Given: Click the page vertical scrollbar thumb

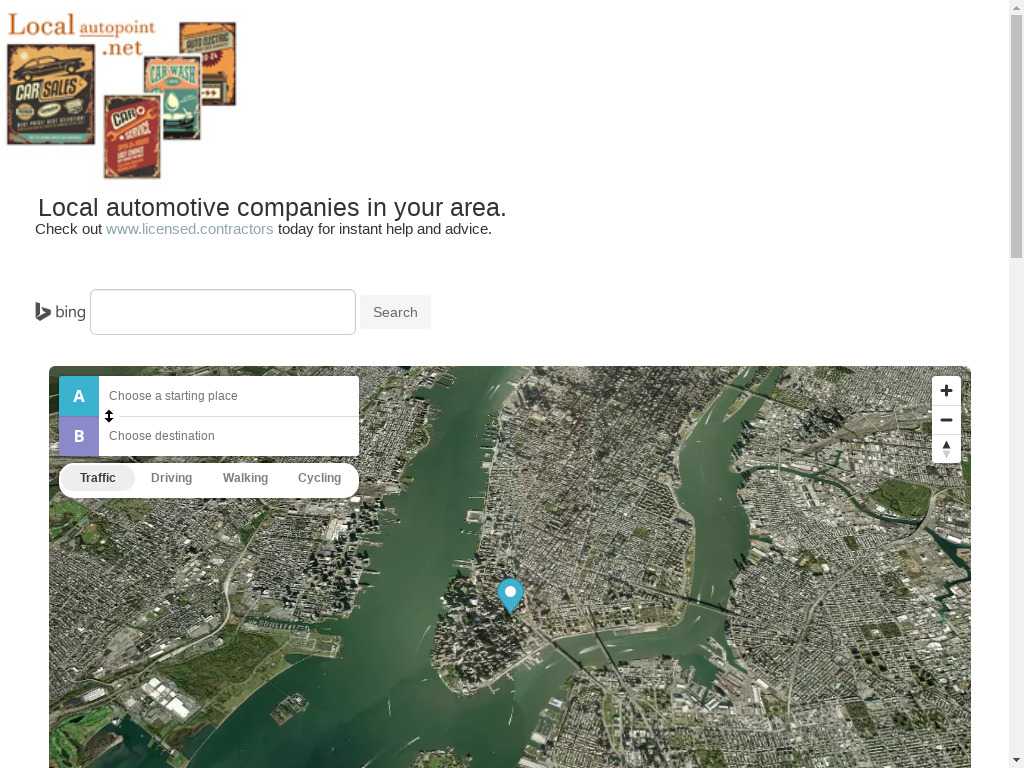Looking at the screenshot, I should tap(1016, 136).
